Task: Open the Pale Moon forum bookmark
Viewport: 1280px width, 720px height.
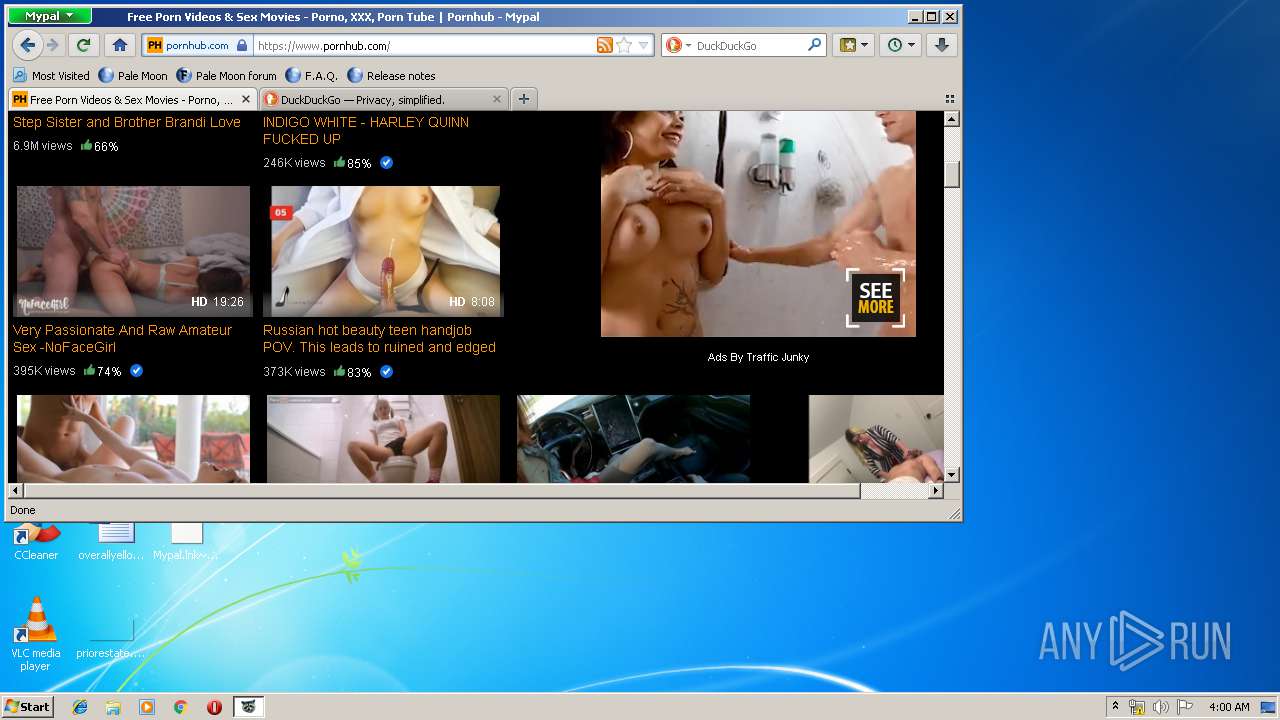Action: click(226, 75)
